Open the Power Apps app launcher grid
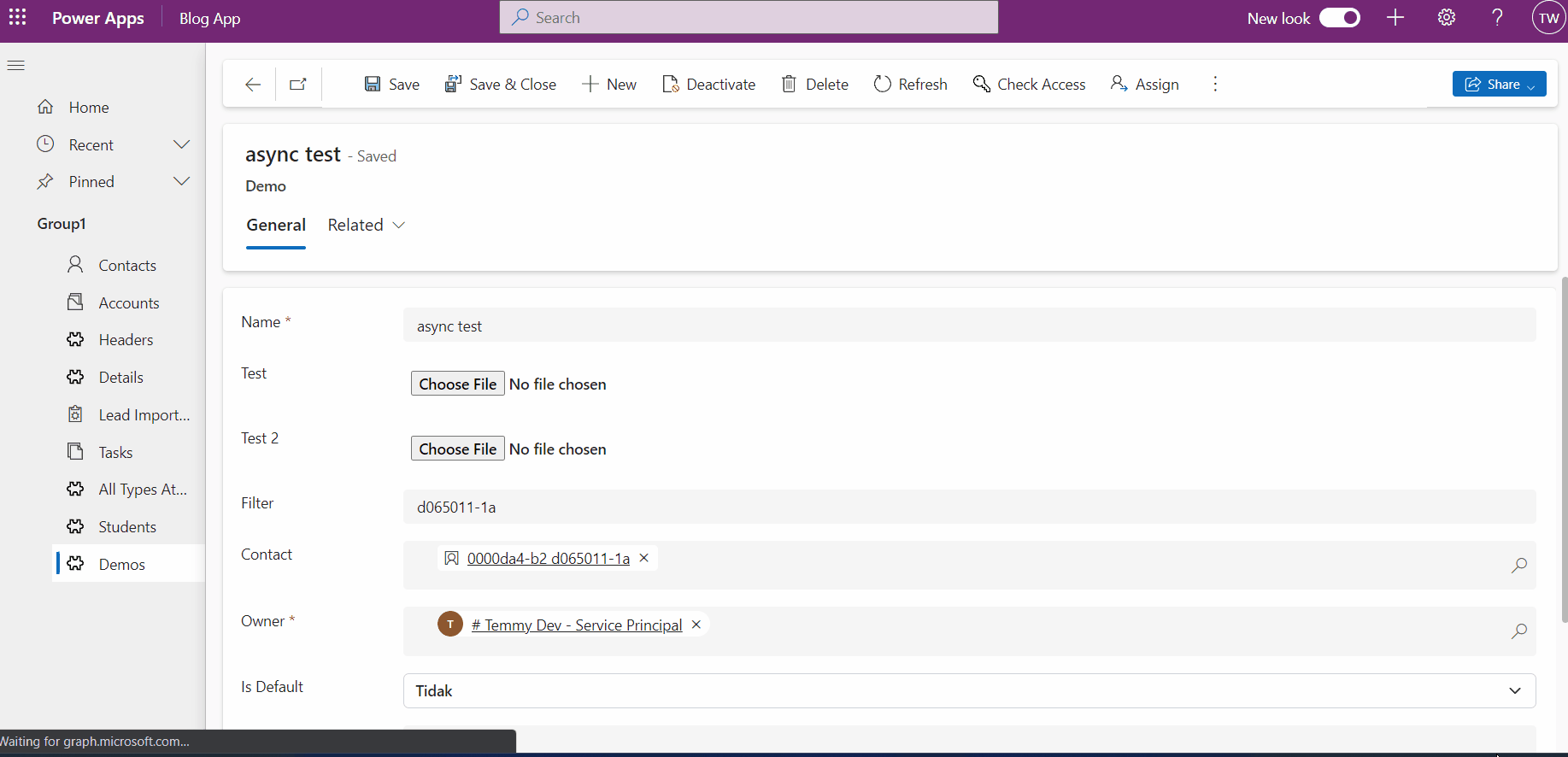Viewport: 1568px width, 757px height. [17, 17]
